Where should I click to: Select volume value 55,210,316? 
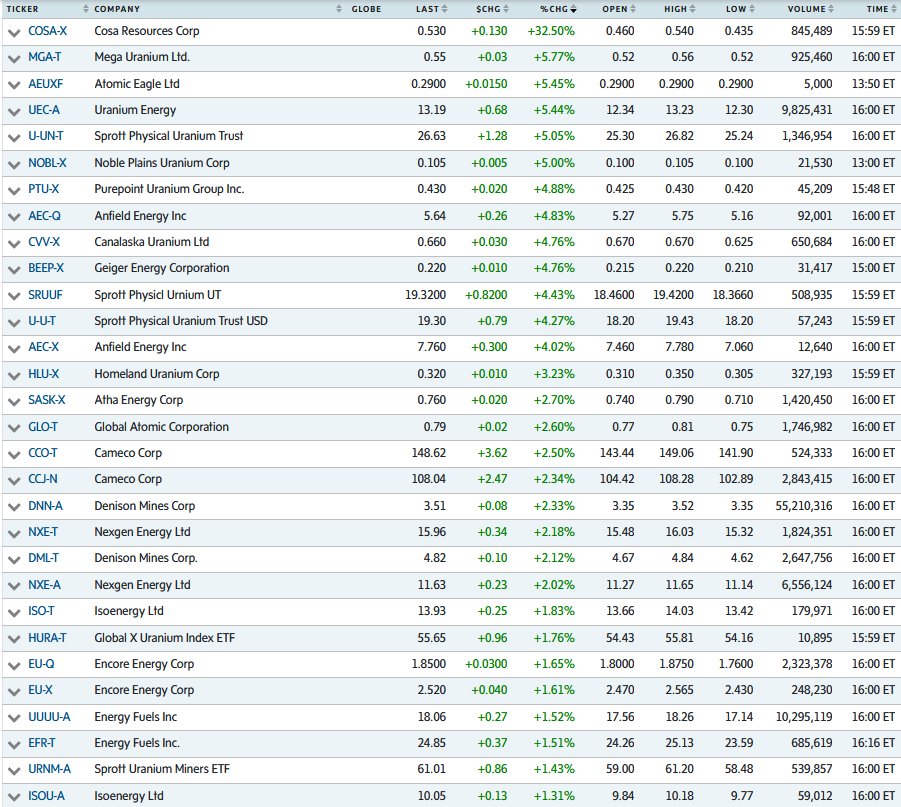tap(804, 506)
